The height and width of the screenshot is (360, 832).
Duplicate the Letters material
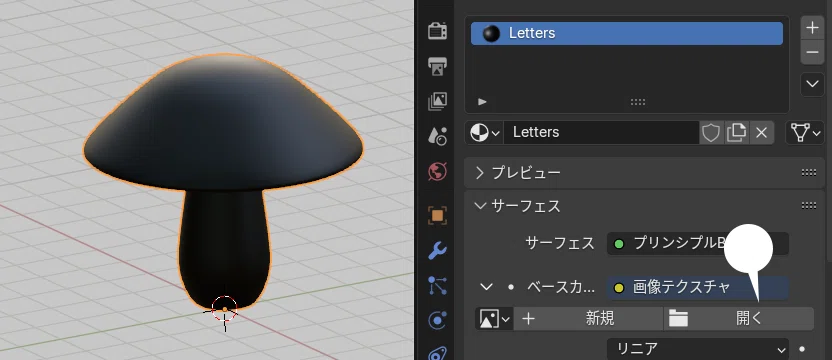click(x=736, y=132)
